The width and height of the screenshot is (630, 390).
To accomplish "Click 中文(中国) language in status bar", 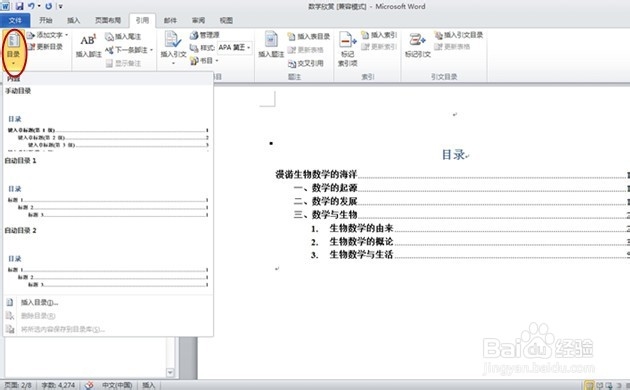I will (117, 385).
